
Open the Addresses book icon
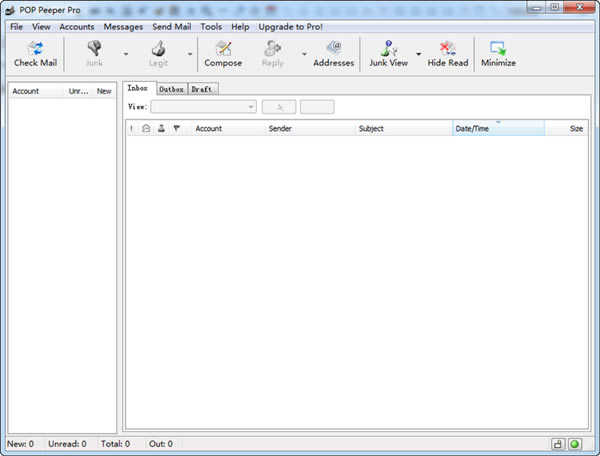(x=333, y=53)
